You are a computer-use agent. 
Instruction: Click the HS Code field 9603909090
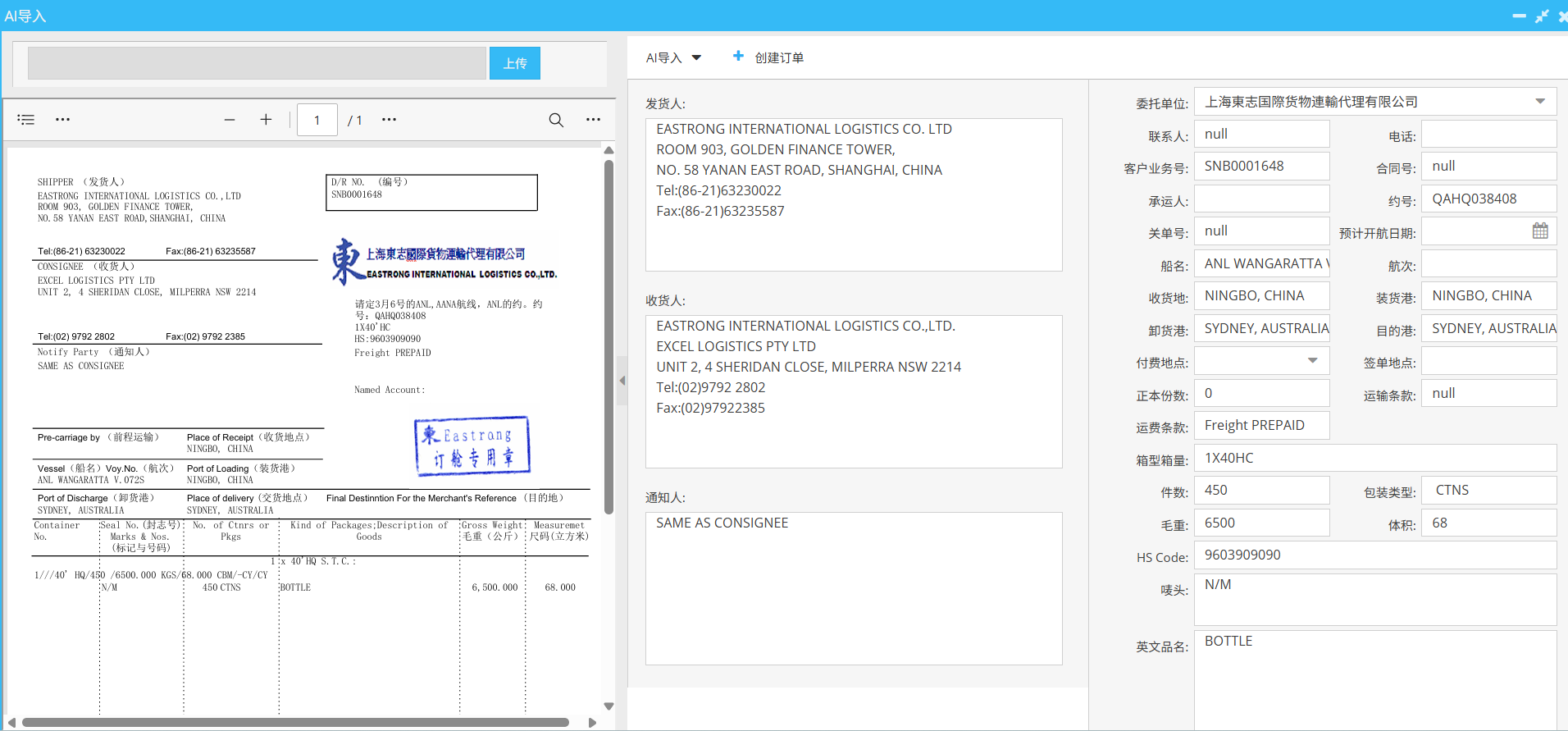1375,555
